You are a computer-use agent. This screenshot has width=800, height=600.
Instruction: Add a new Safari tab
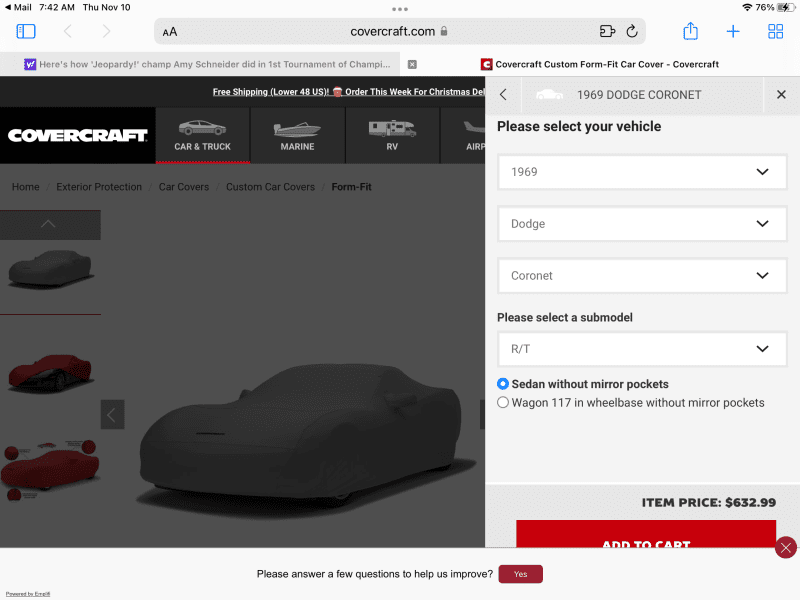(x=733, y=32)
